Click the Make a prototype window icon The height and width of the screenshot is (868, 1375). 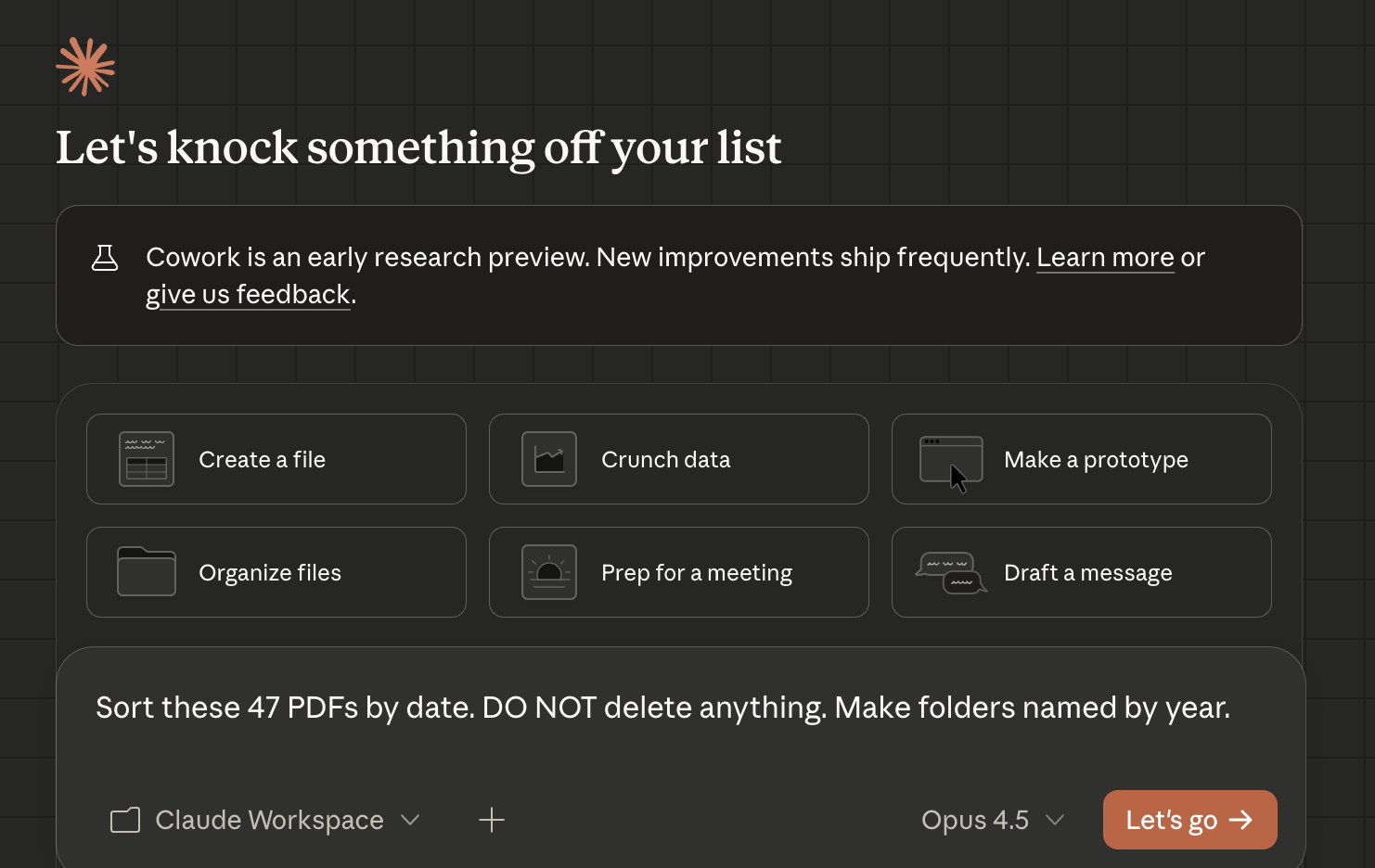click(x=951, y=459)
